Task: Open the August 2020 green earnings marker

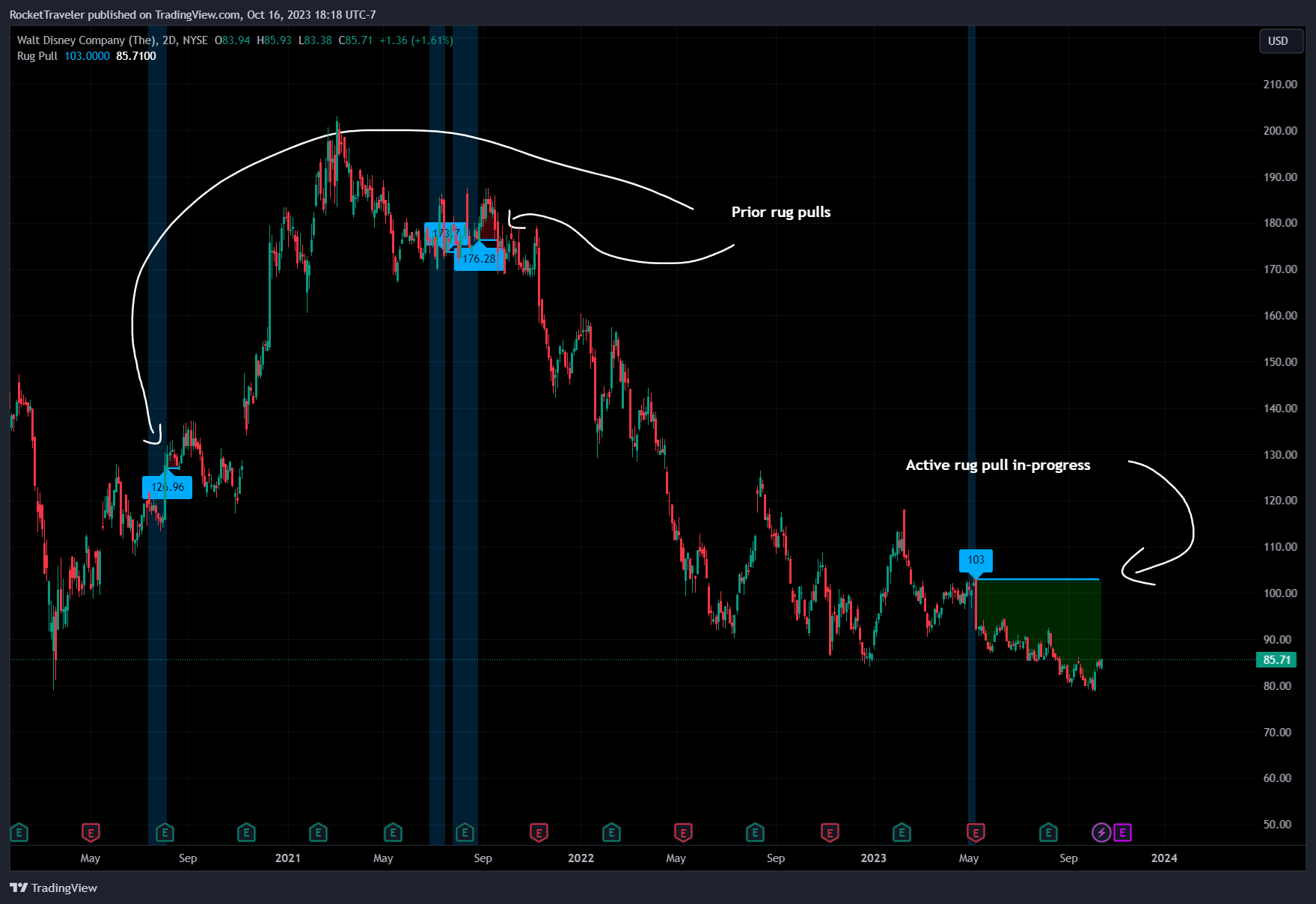Action: pyautogui.click(x=165, y=832)
